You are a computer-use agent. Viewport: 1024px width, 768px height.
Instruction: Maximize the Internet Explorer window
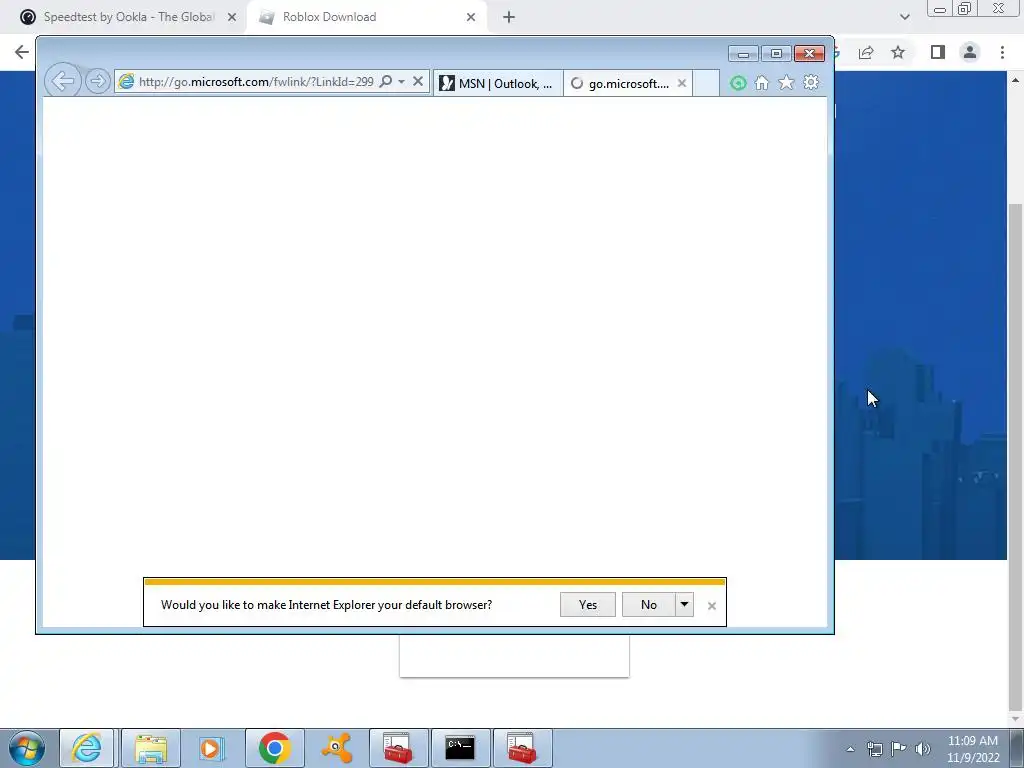pos(776,54)
